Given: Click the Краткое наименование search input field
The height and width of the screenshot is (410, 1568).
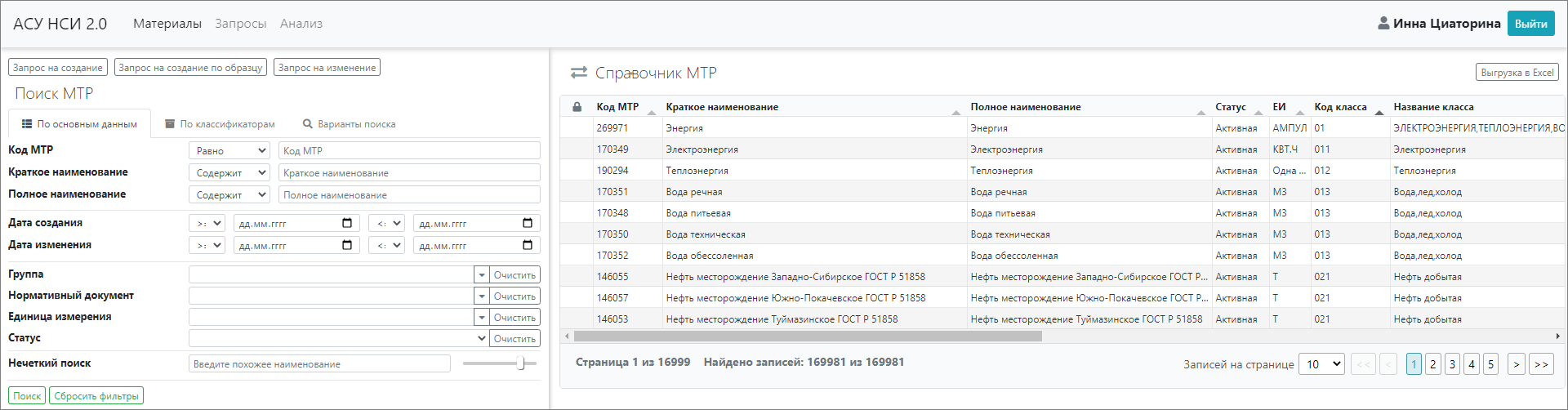Looking at the screenshot, I should click(x=408, y=173).
